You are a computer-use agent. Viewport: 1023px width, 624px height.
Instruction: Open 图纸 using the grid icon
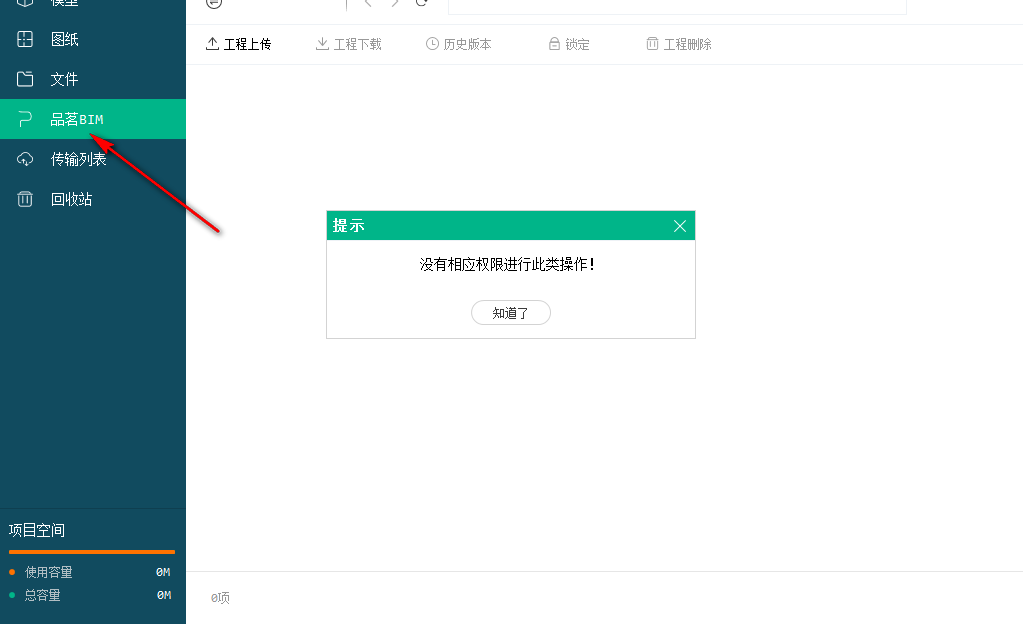(24, 39)
